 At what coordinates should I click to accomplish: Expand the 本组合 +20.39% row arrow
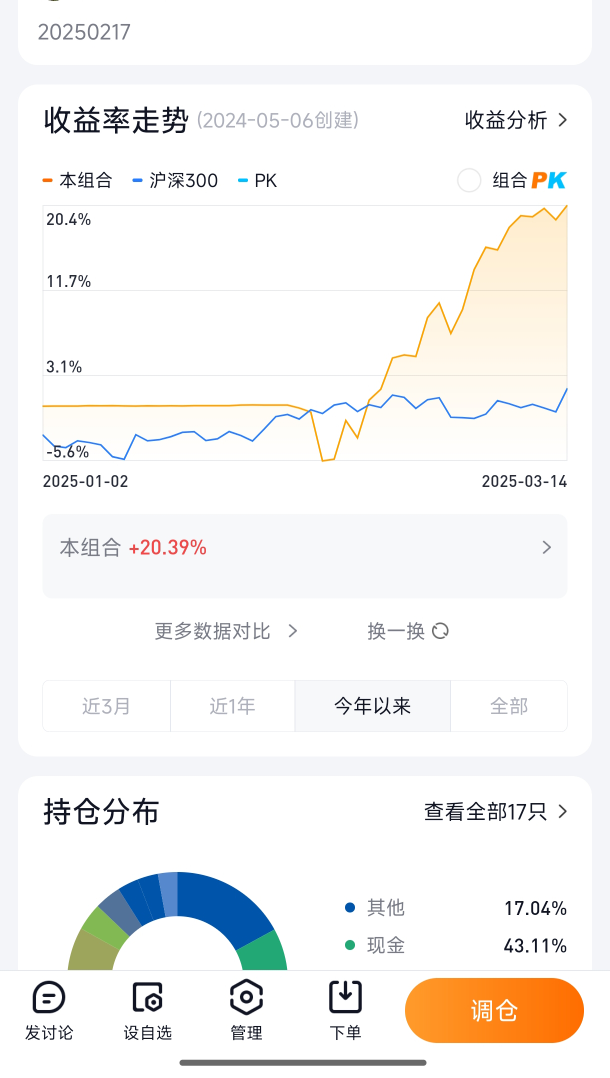coord(547,547)
